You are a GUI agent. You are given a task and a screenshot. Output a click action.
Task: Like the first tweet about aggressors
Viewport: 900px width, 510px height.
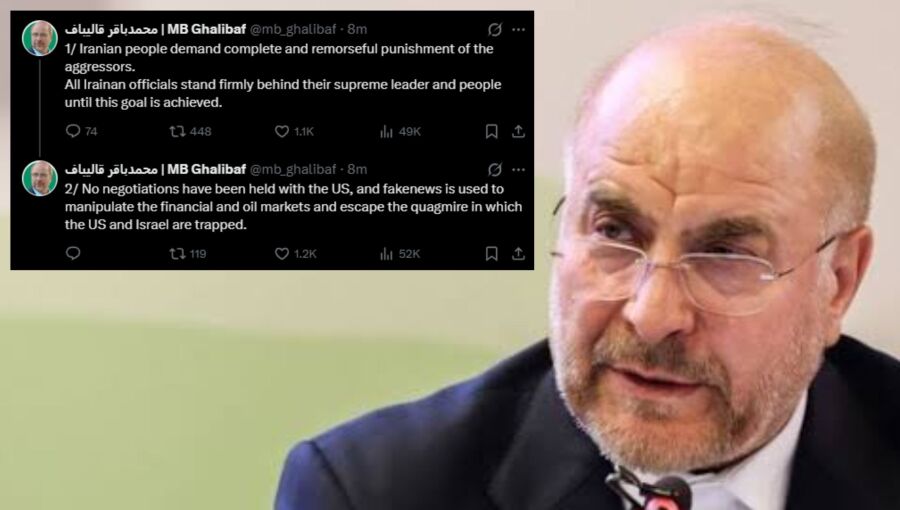(294, 132)
